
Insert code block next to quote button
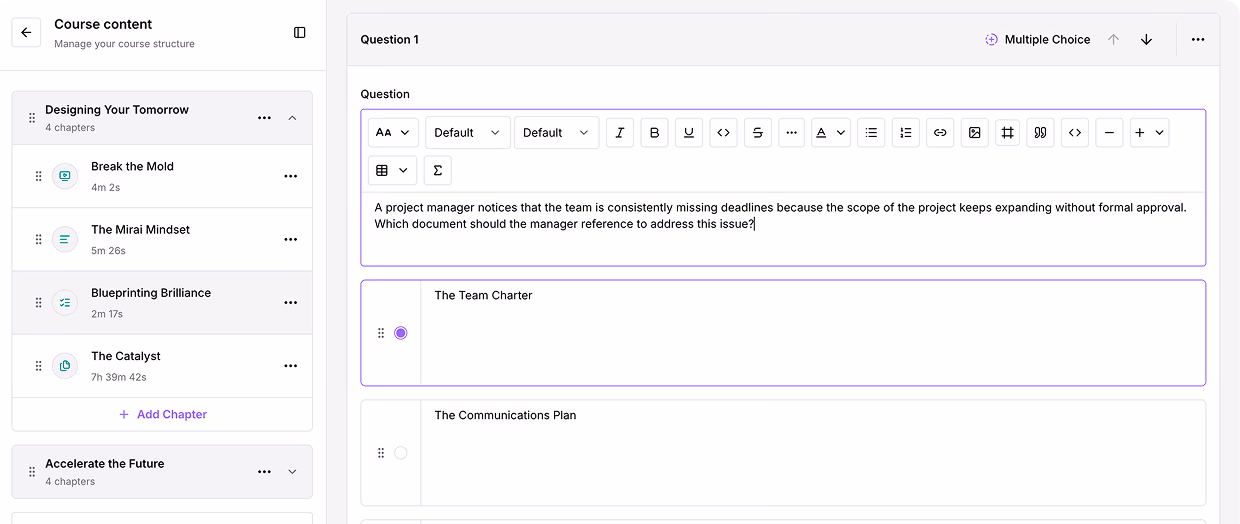coord(1075,132)
